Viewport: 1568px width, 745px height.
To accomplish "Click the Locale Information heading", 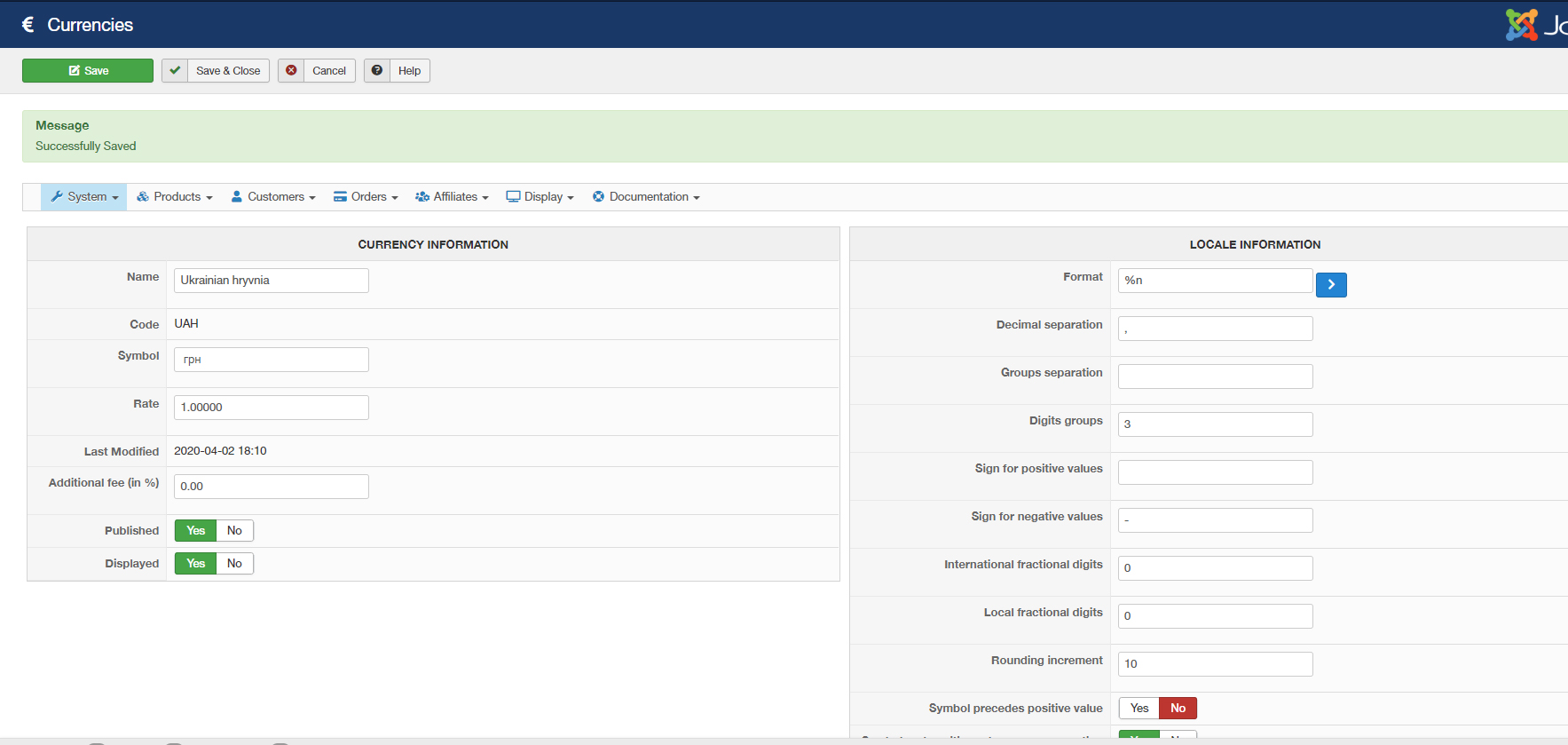I will 1255,245.
